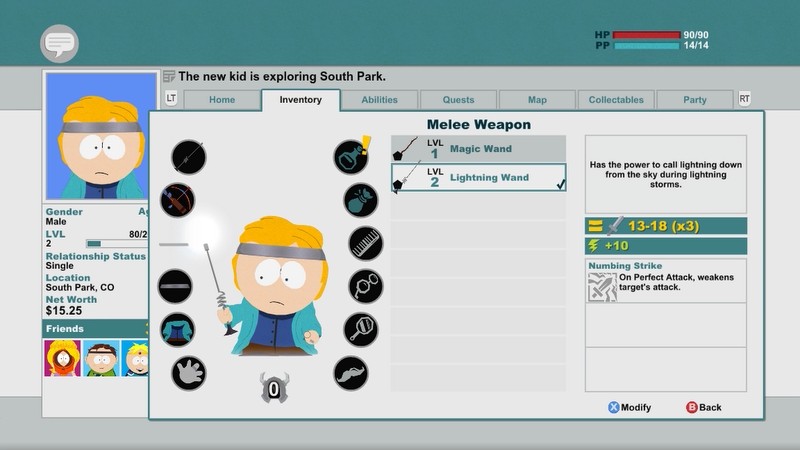Click the Back label
Viewport: 800px width, 450px height.
pos(710,407)
